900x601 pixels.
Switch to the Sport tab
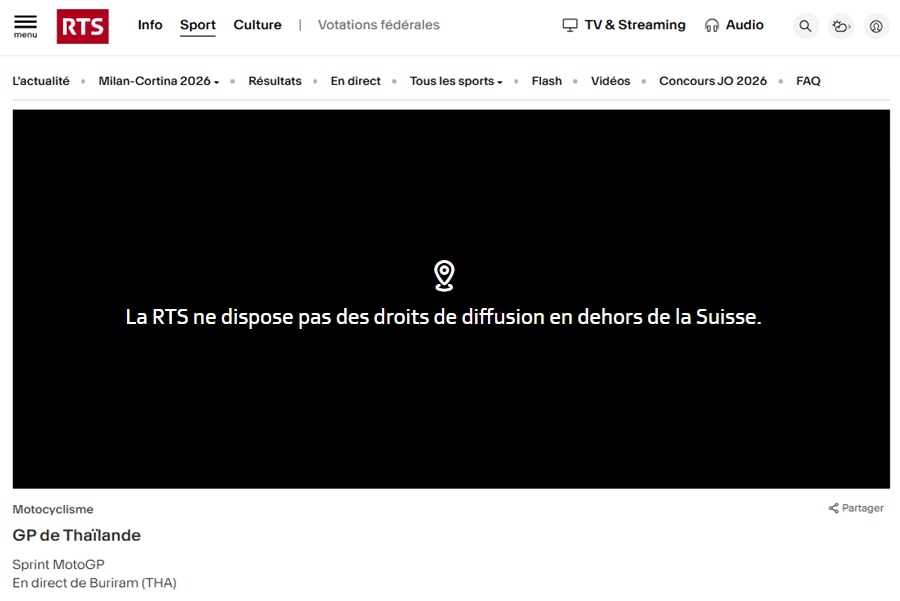tap(197, 25)
